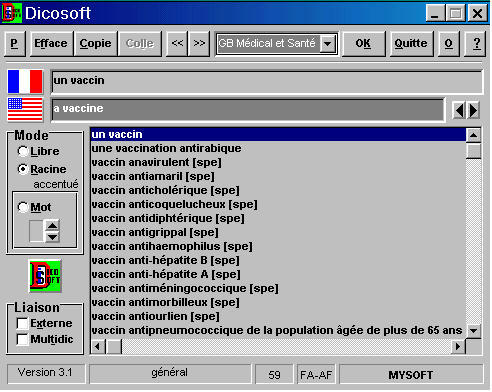
Task: Select 'vaccin antiamaril [spe]' entry
Action: (x=278, y=176)
